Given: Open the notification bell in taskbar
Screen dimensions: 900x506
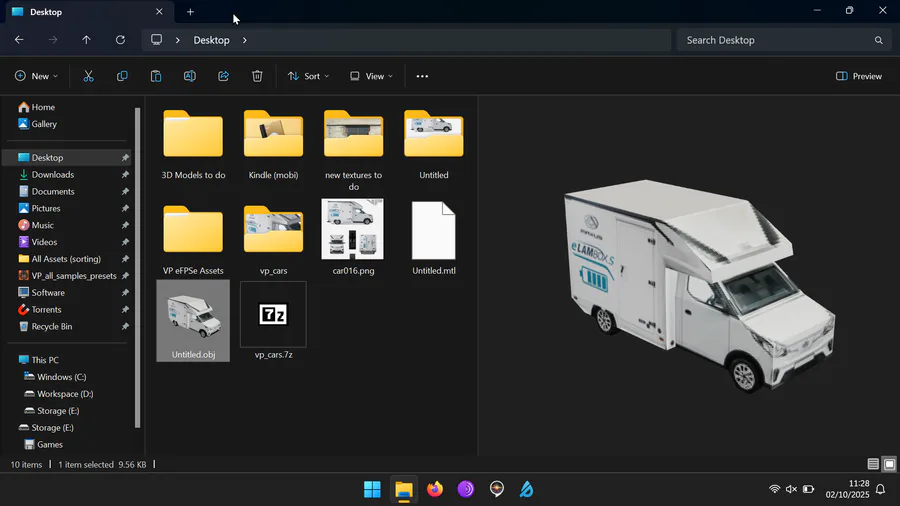Looking at the screenshot, I should coord(880,489).
